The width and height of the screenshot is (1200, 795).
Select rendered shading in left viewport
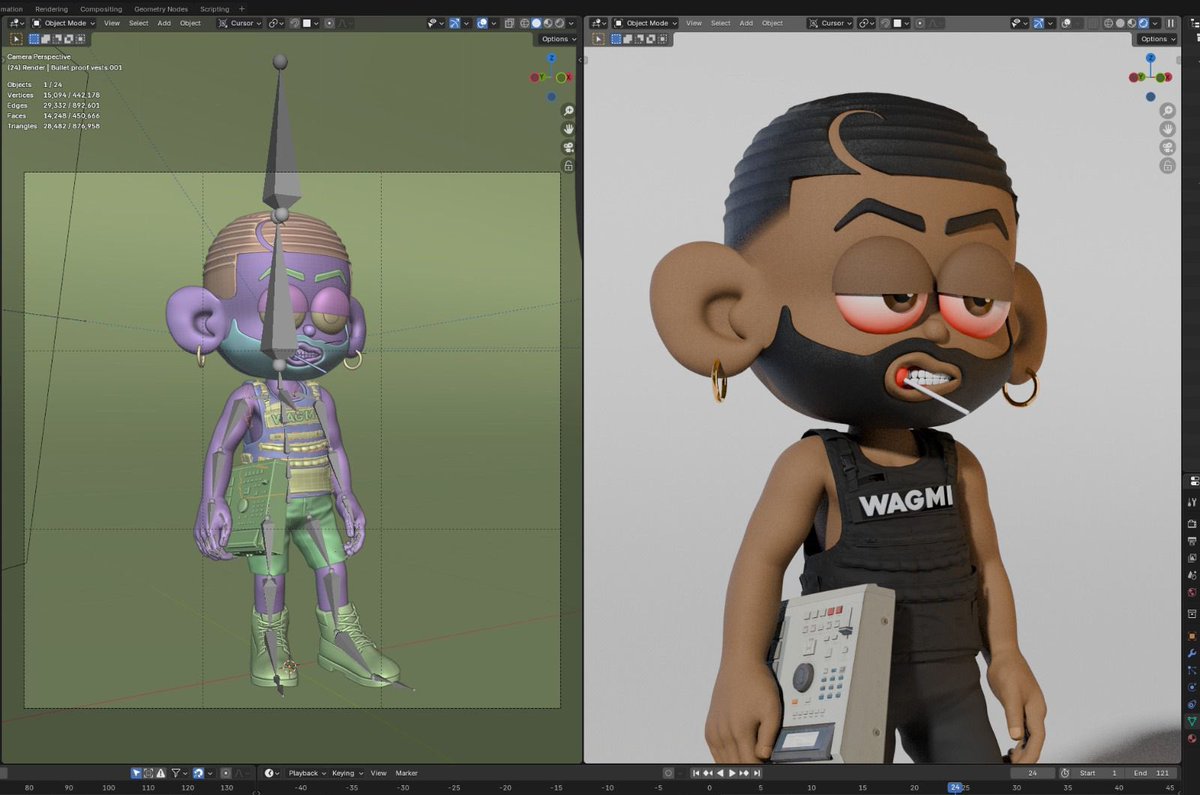tap(559, 23)
